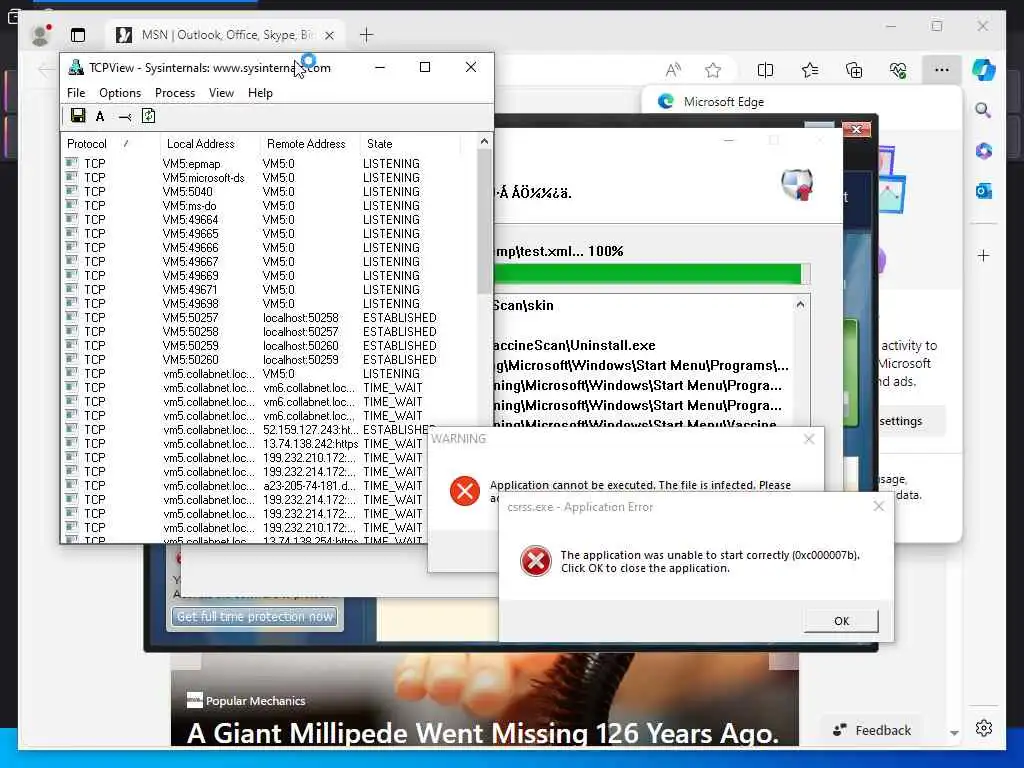This screenshot has height=768, width=1024.
Task: Sort by Protocol column header
Action: coord(110,144)
